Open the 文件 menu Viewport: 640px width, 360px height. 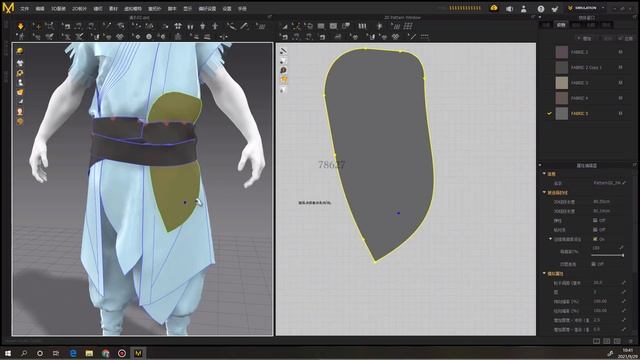tap(24, 9)
